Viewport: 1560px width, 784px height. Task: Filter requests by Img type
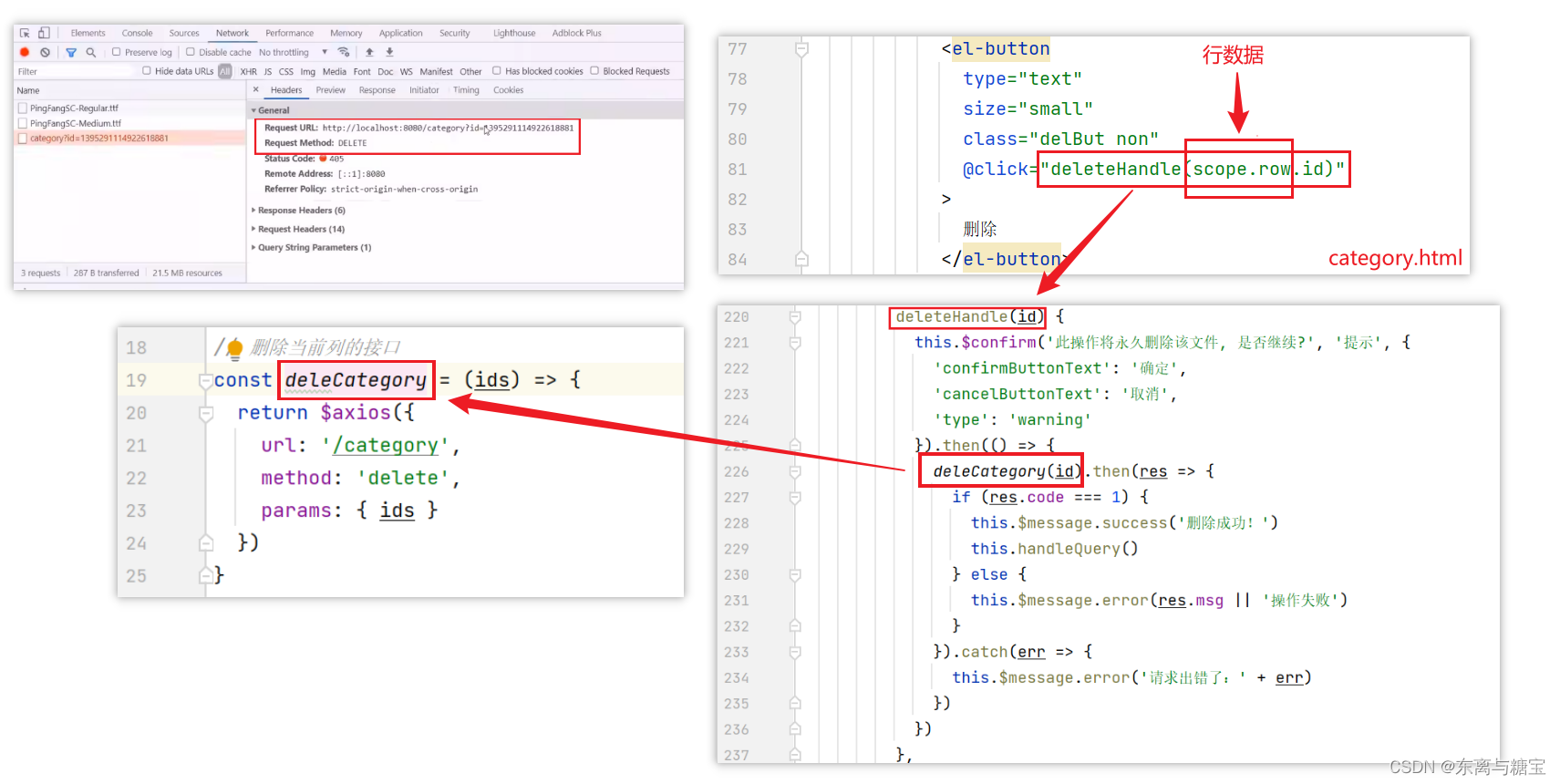point(308,71)
